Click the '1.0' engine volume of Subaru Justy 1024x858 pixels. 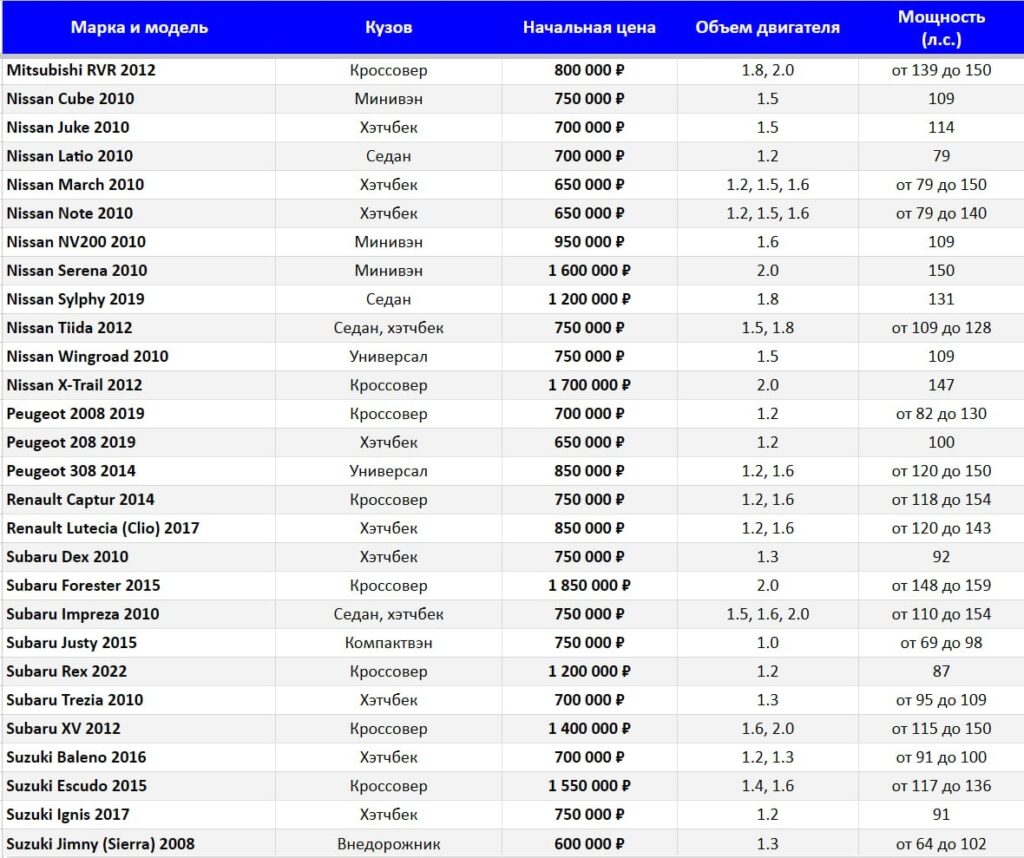[767, 643]
